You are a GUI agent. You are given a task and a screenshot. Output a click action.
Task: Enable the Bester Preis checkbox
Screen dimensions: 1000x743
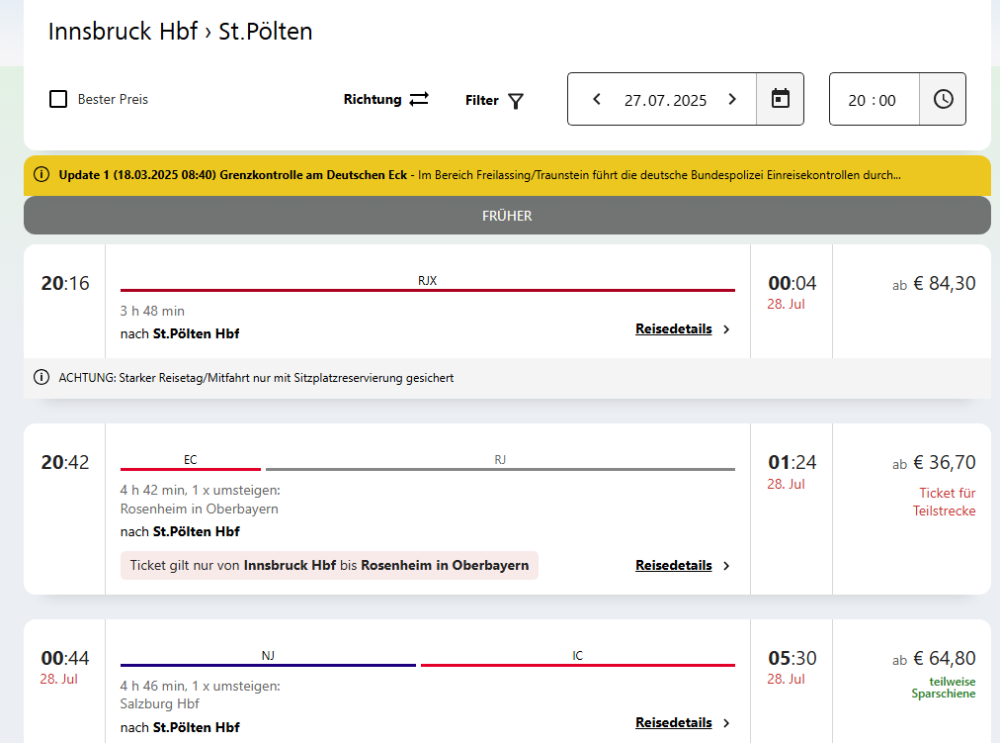(x=59, y=99)
